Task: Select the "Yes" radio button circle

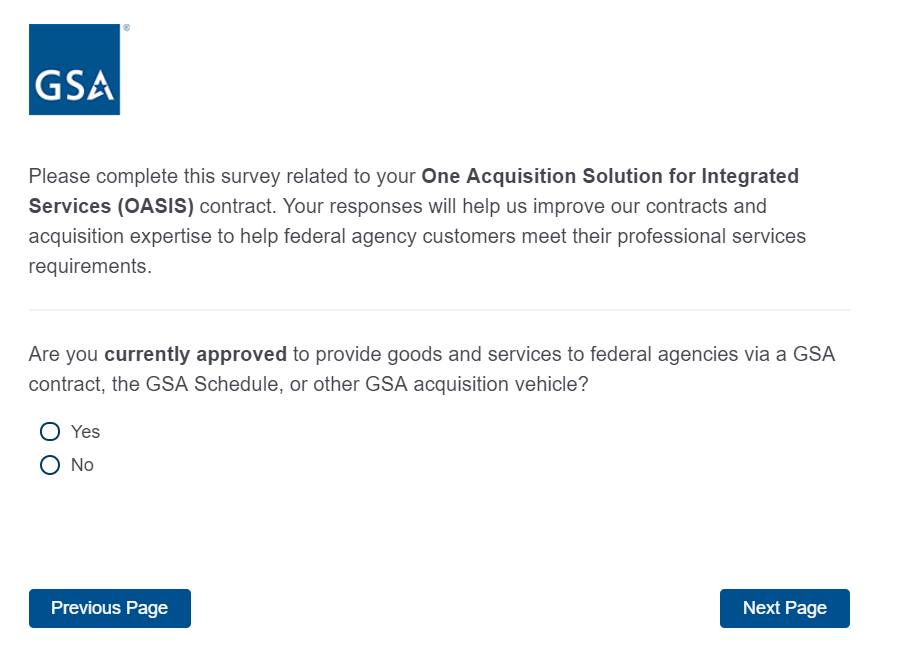Action: pyautogui.click(x=50, y=432)
